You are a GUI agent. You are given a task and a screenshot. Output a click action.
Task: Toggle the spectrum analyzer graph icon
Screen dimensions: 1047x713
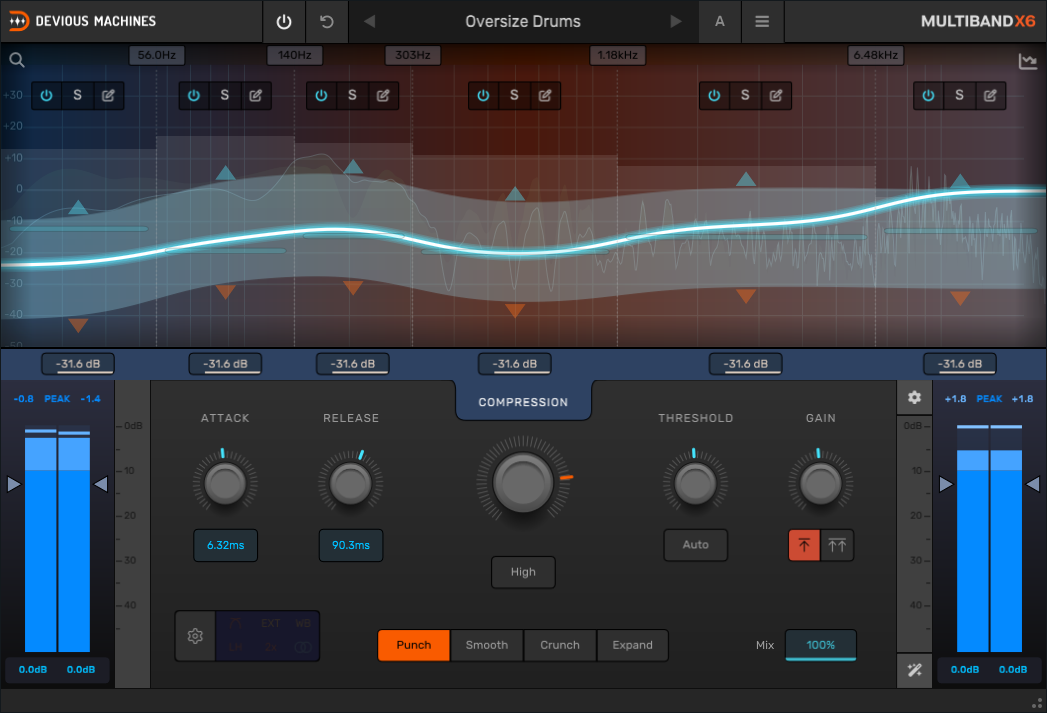point(1027,62)
